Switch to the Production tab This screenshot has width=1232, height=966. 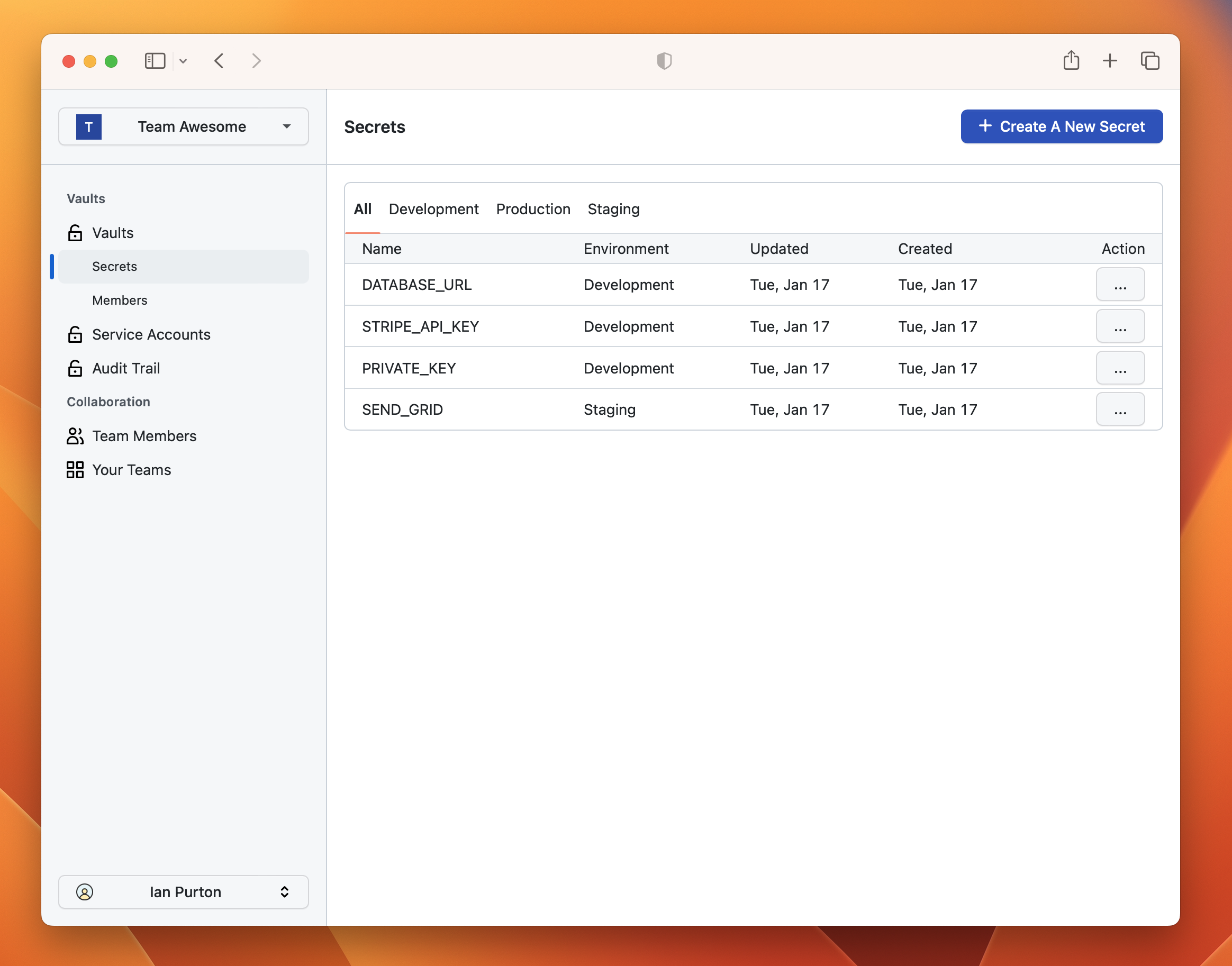534,208
